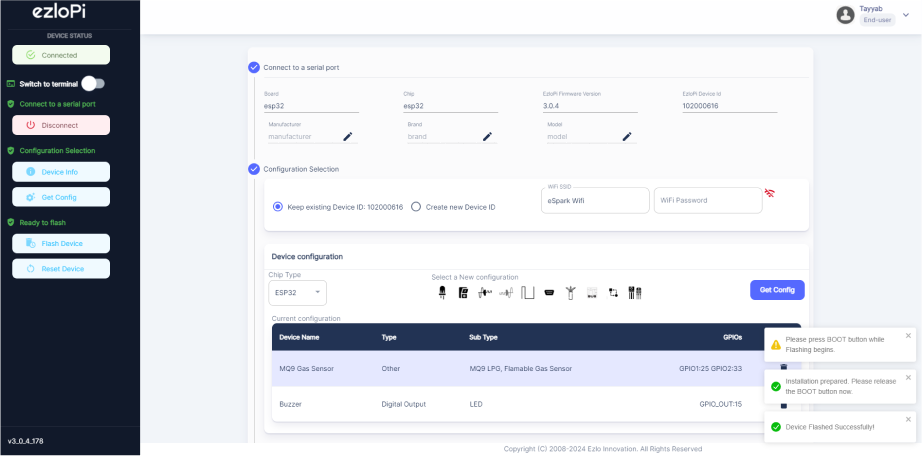Close the Press BOOT button warning toast
Image resolution: width=922 pixels, height=456 pixels.
tap(908, 335)
